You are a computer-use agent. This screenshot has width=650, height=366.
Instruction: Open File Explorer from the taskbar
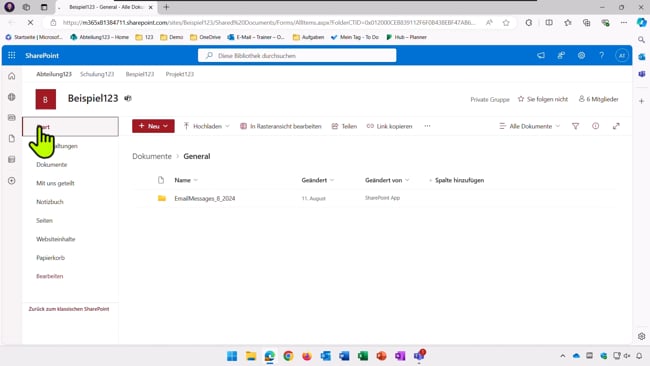point(251,356)
